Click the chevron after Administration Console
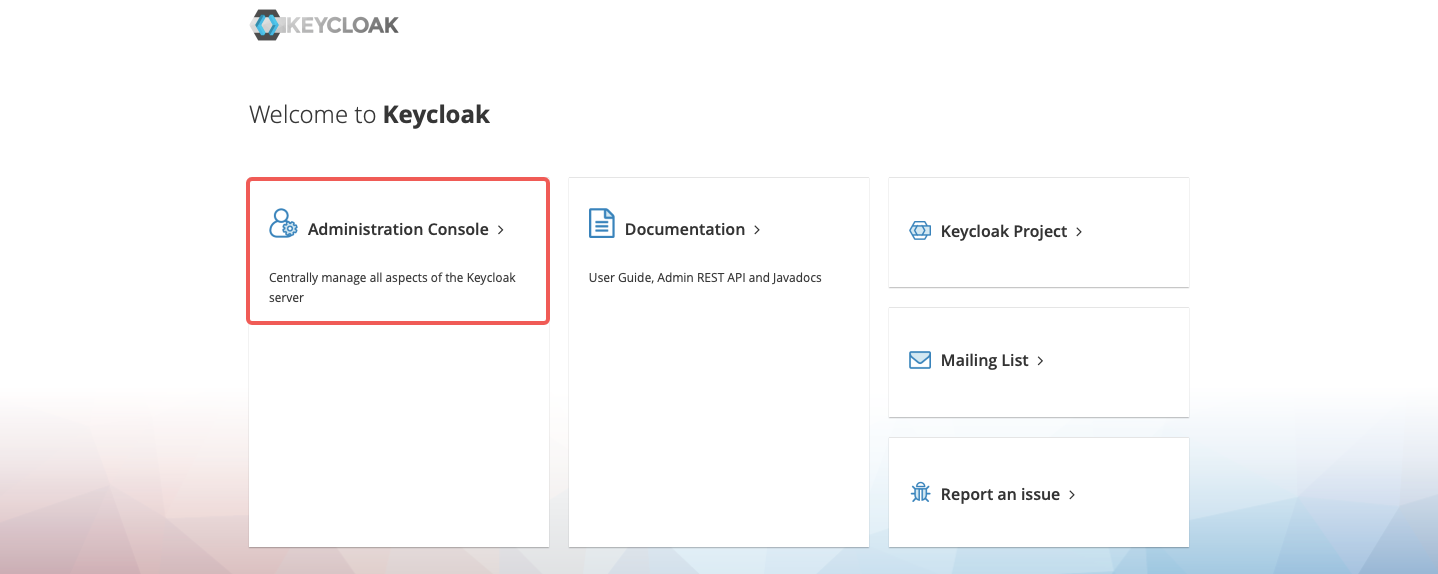This screenshot has width=1438, height=574. (x=501, y=230)
